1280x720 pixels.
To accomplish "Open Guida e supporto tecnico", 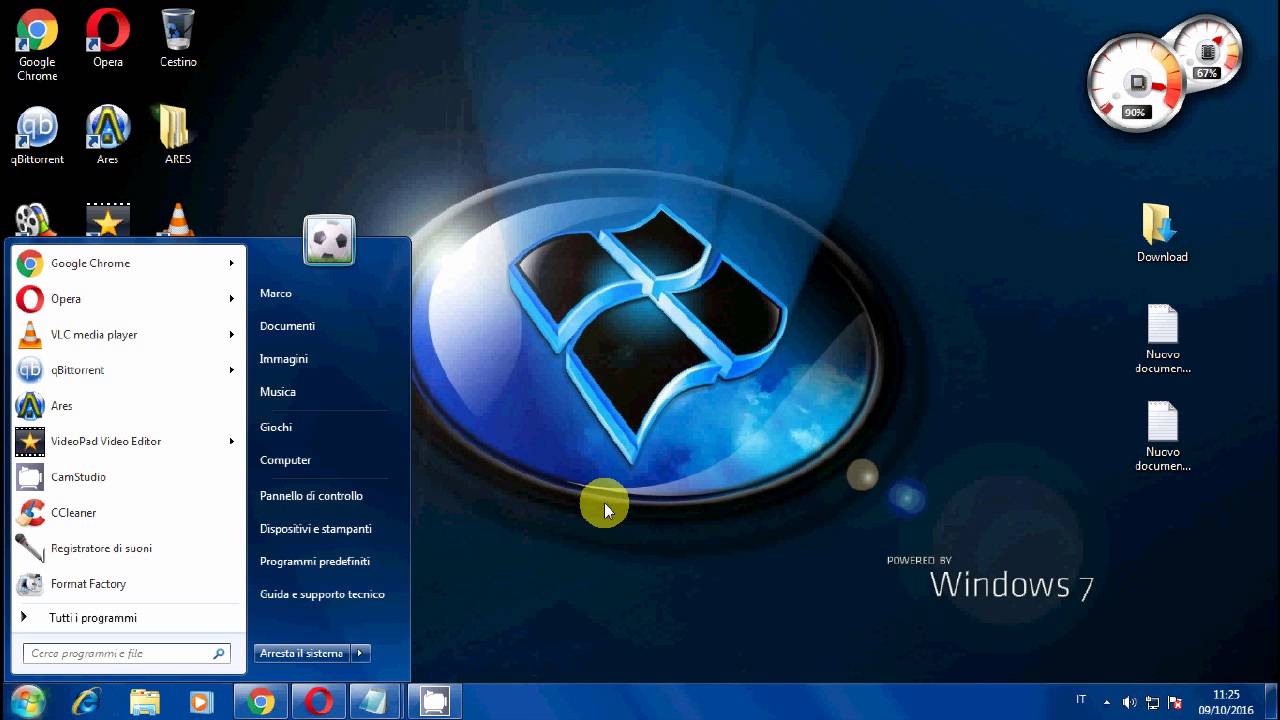I will pyautogui.click(x=322, y=595).
